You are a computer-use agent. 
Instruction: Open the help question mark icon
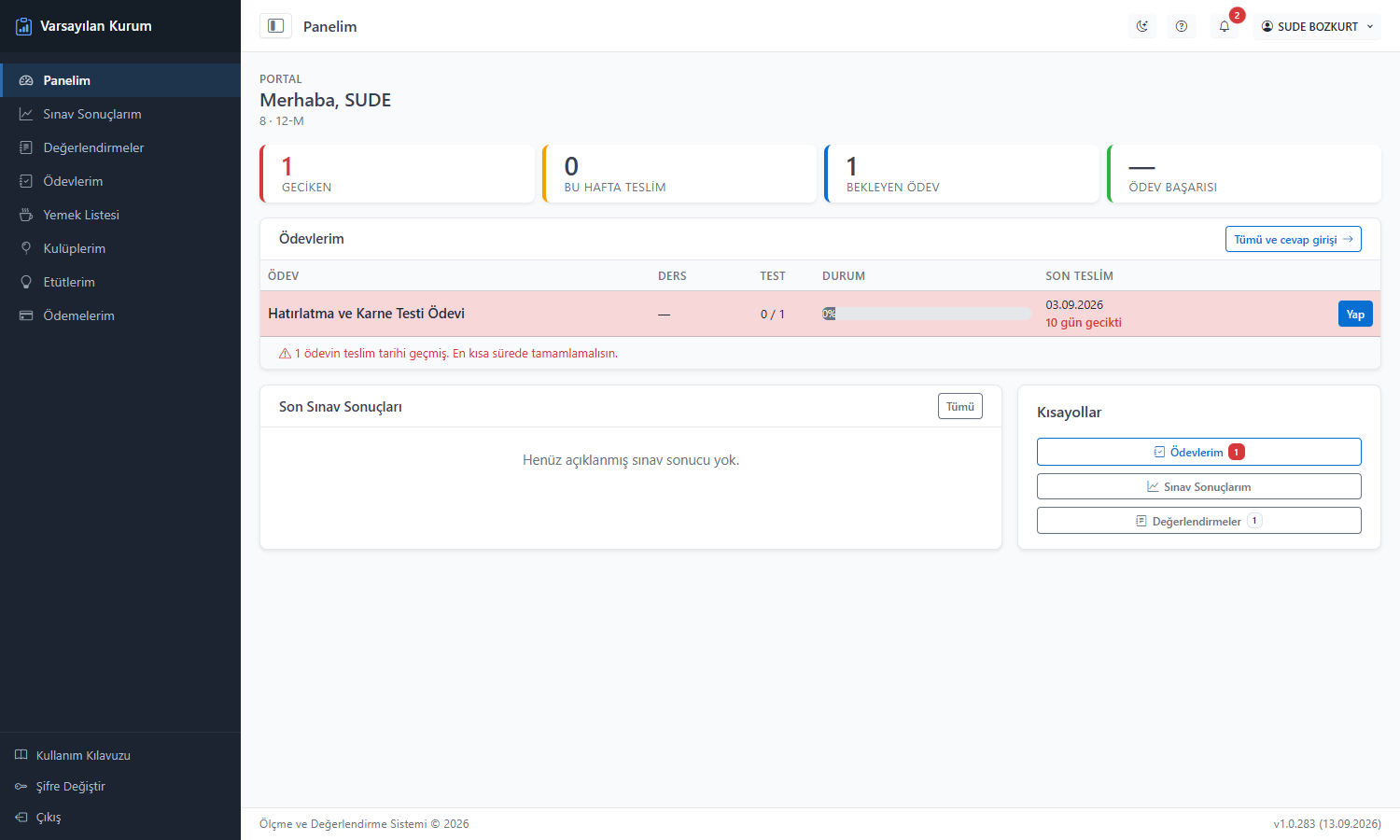1182,26
